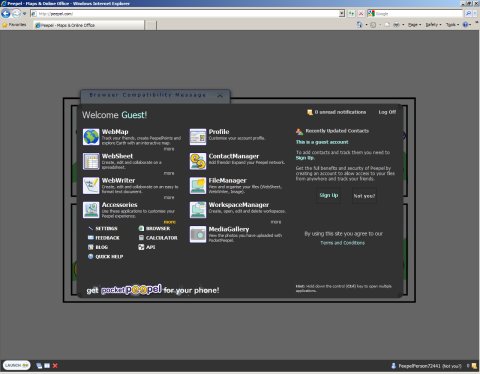Click the Launch button in bottom bar
This screenshot has height=374, width=480.
click(x=16, y=365)
